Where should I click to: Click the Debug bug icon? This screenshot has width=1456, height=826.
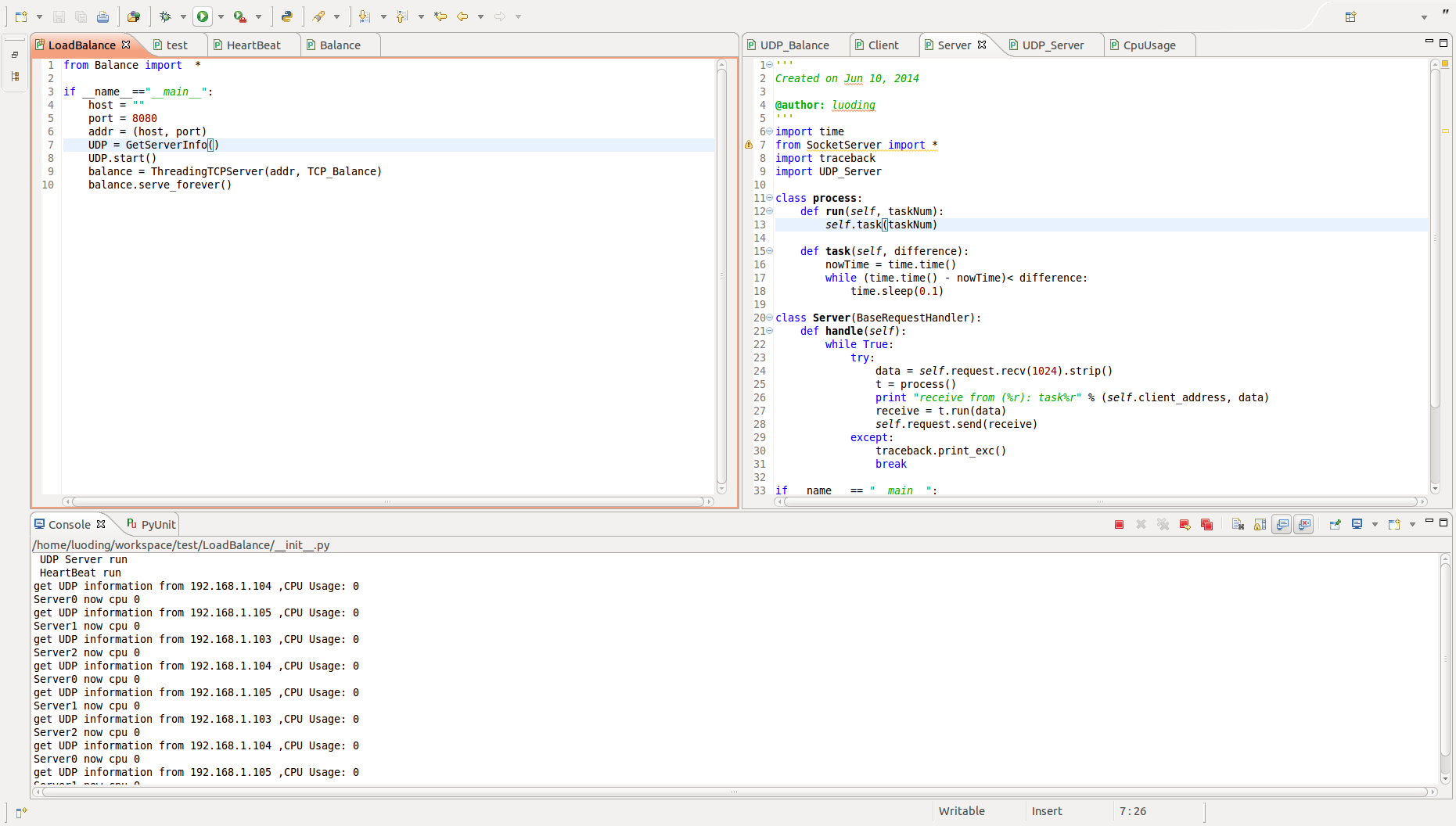[x=165, y=16]
